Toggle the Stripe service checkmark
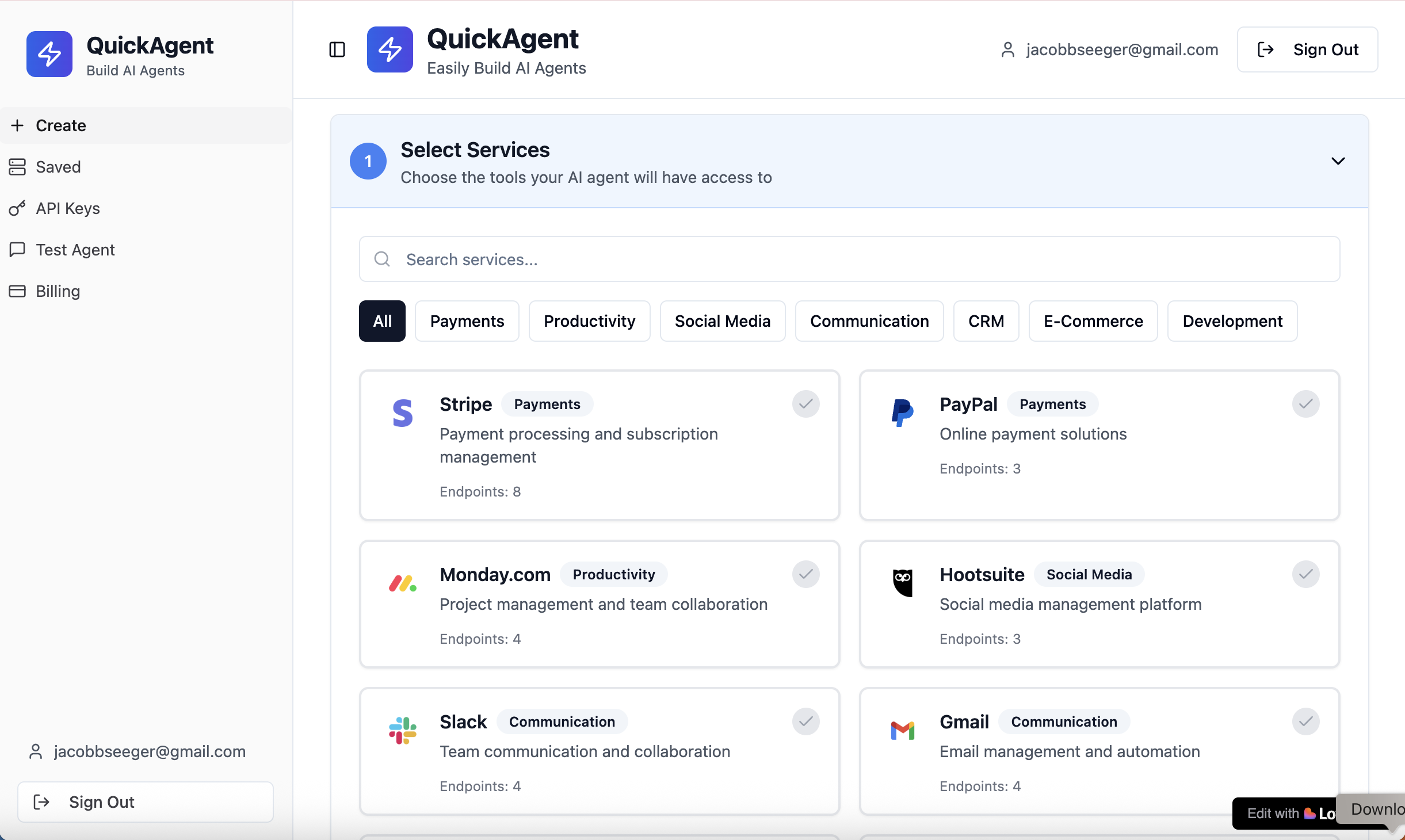The image size is (1405, 840). 805,404
